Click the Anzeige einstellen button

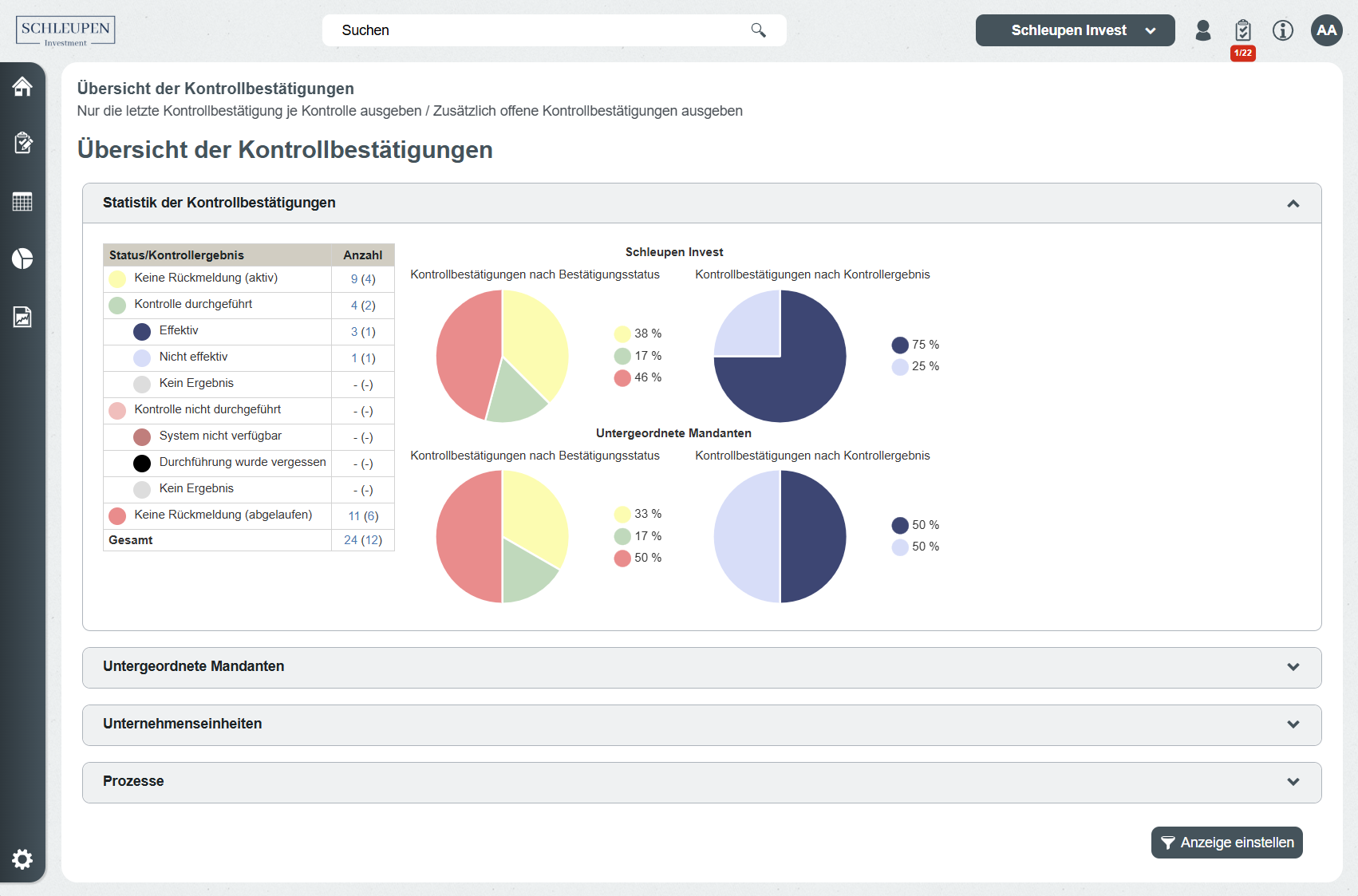pyautogui.click(x=1226, y=843)
